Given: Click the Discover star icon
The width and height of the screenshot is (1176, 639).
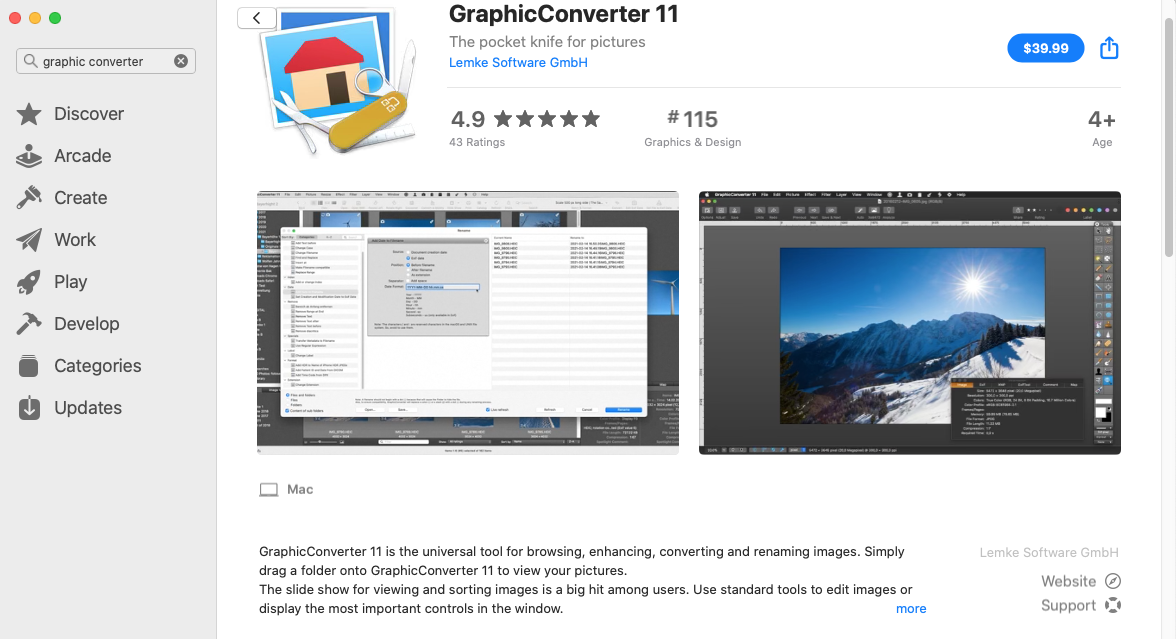Looking at the screenshot, I should click(x=29, y=114).
